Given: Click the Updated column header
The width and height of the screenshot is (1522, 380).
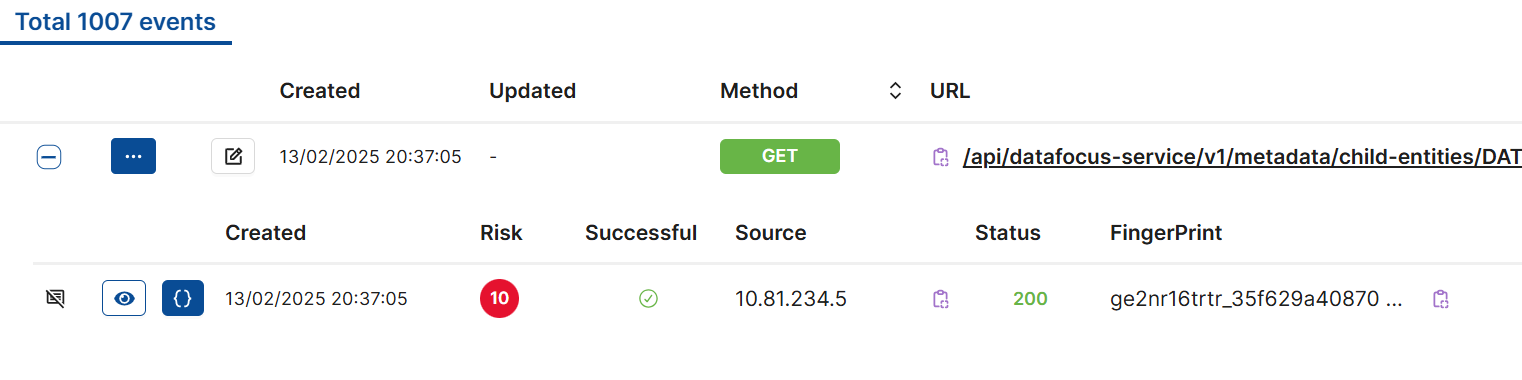Looking at the screenshot, I should [x=533, y=91].
